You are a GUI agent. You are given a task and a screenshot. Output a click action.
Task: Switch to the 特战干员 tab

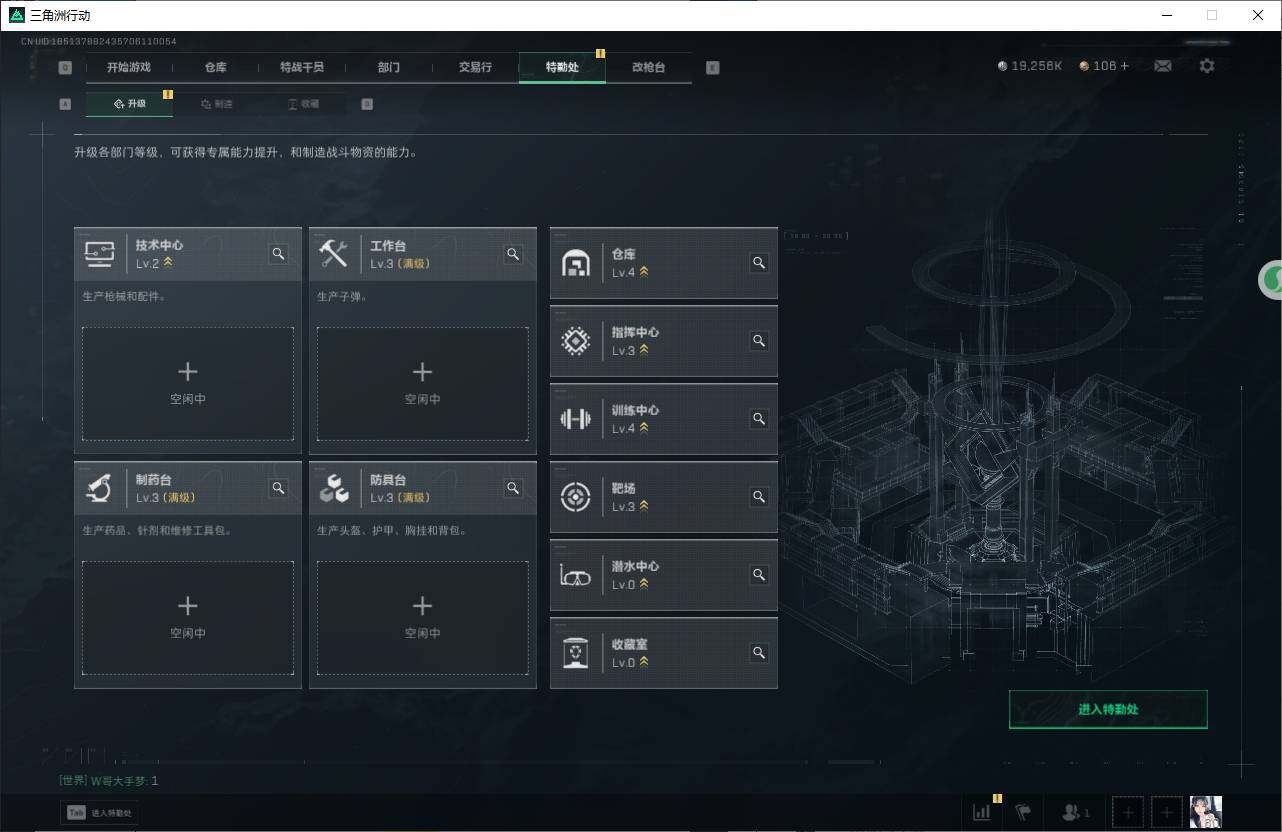pyautogui.click(x=302, y=67)
